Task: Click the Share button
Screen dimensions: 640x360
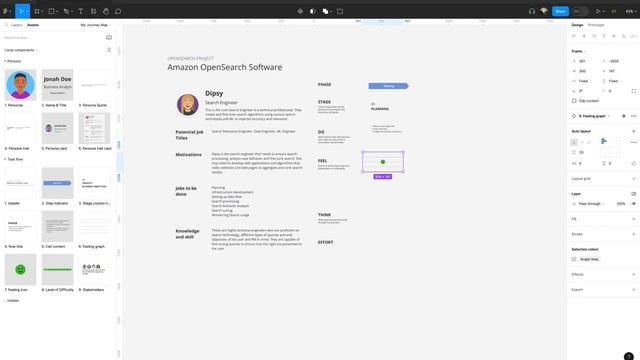Action: pyautogui.click(x=560, y=11)
